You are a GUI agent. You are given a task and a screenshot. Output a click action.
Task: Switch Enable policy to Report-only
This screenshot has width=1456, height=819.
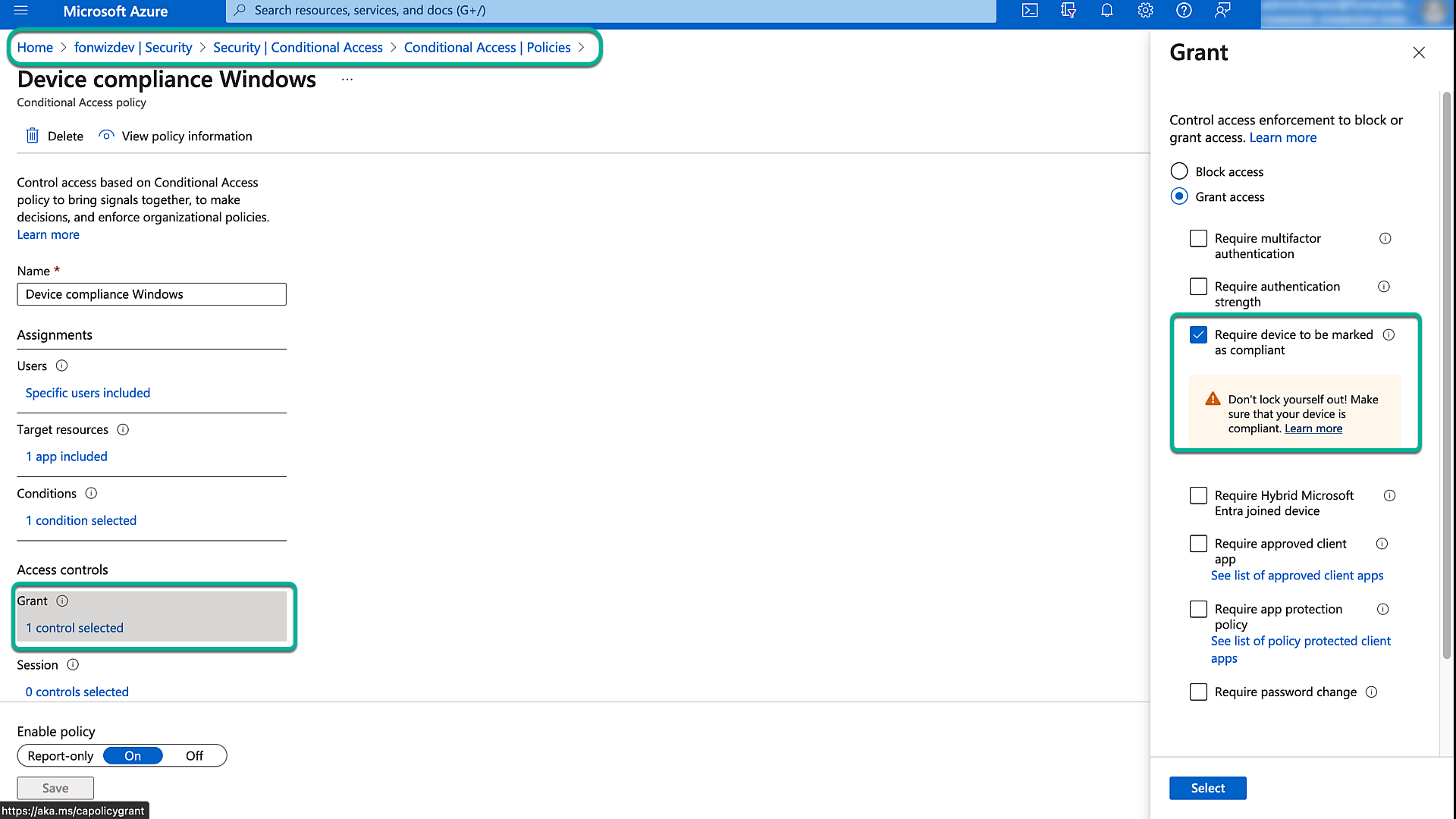pyautogui.click(x=61, y=755)
